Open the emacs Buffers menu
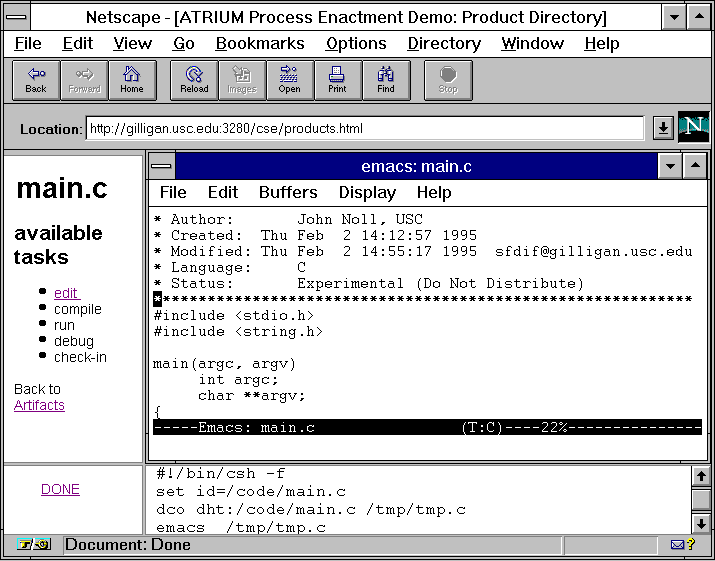 (288, 192)
